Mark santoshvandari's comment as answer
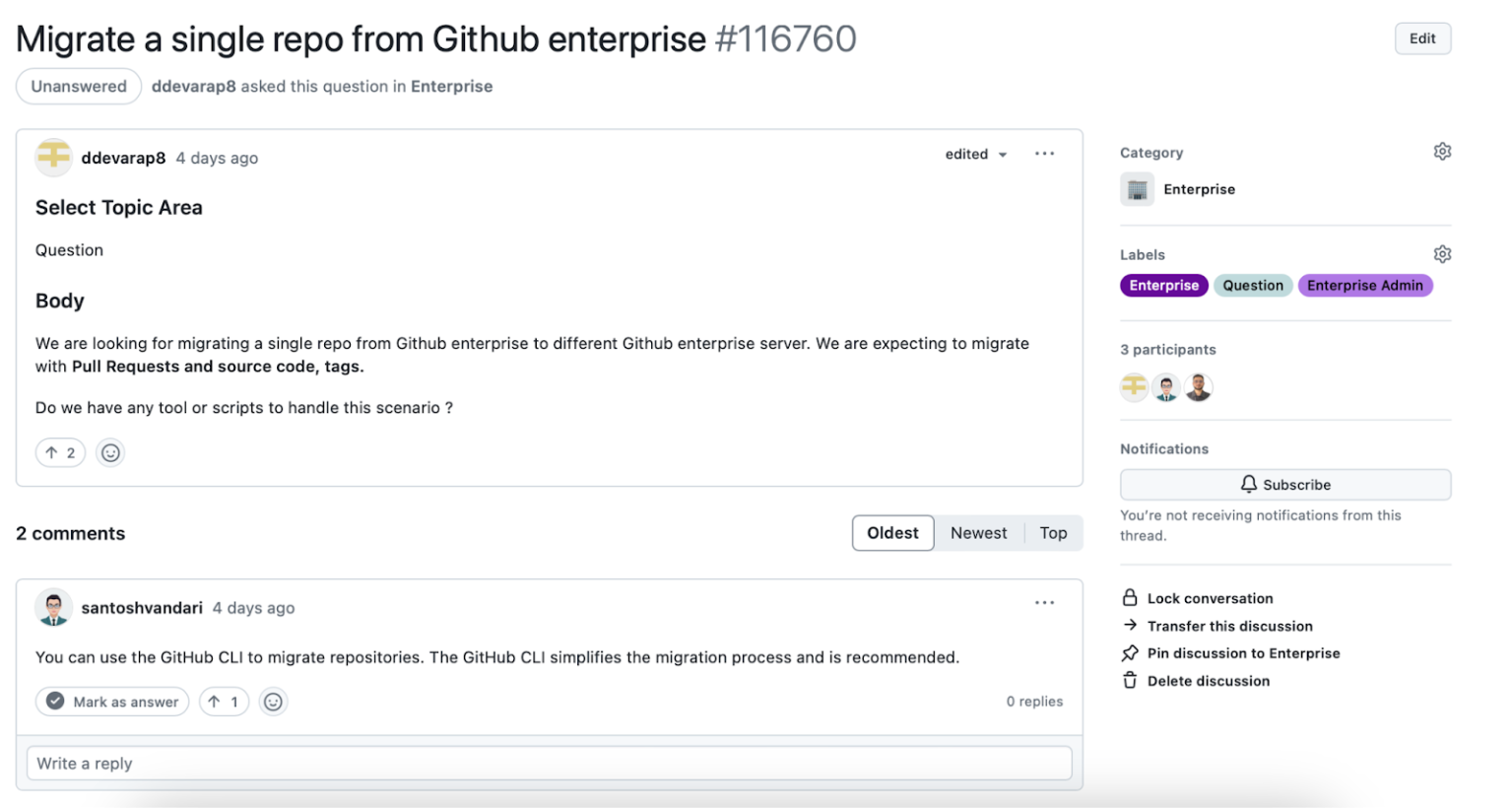 click(x=111, y=702)
